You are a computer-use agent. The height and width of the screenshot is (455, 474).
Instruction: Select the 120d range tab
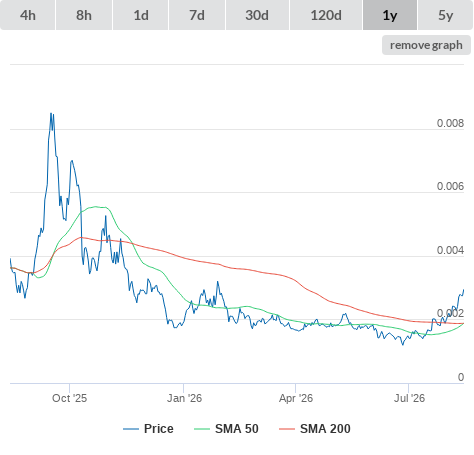(x=326, y=15)
